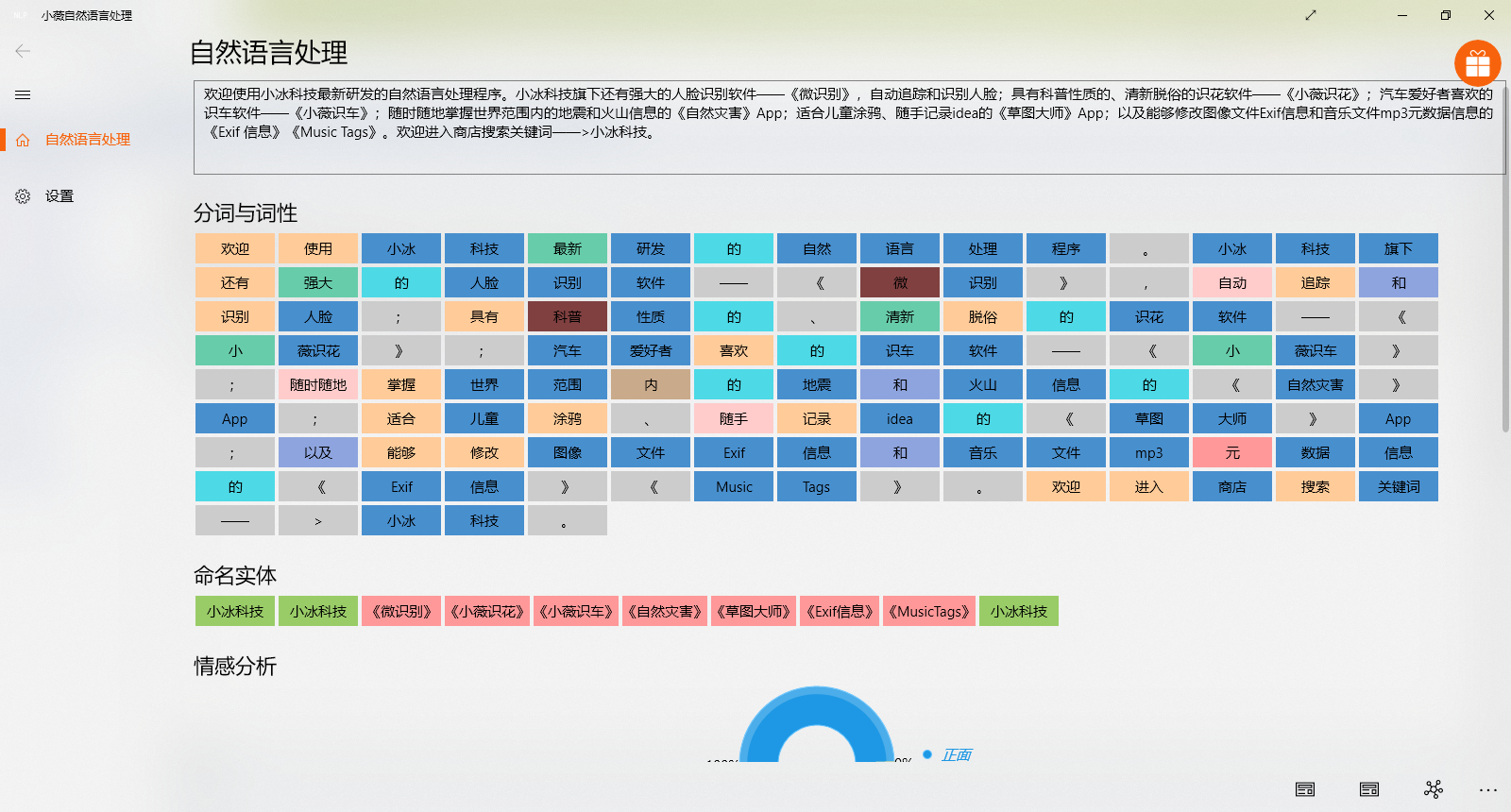Click the 正面 chart legend label
The image size is (1511, 812).
coord(957,754)
